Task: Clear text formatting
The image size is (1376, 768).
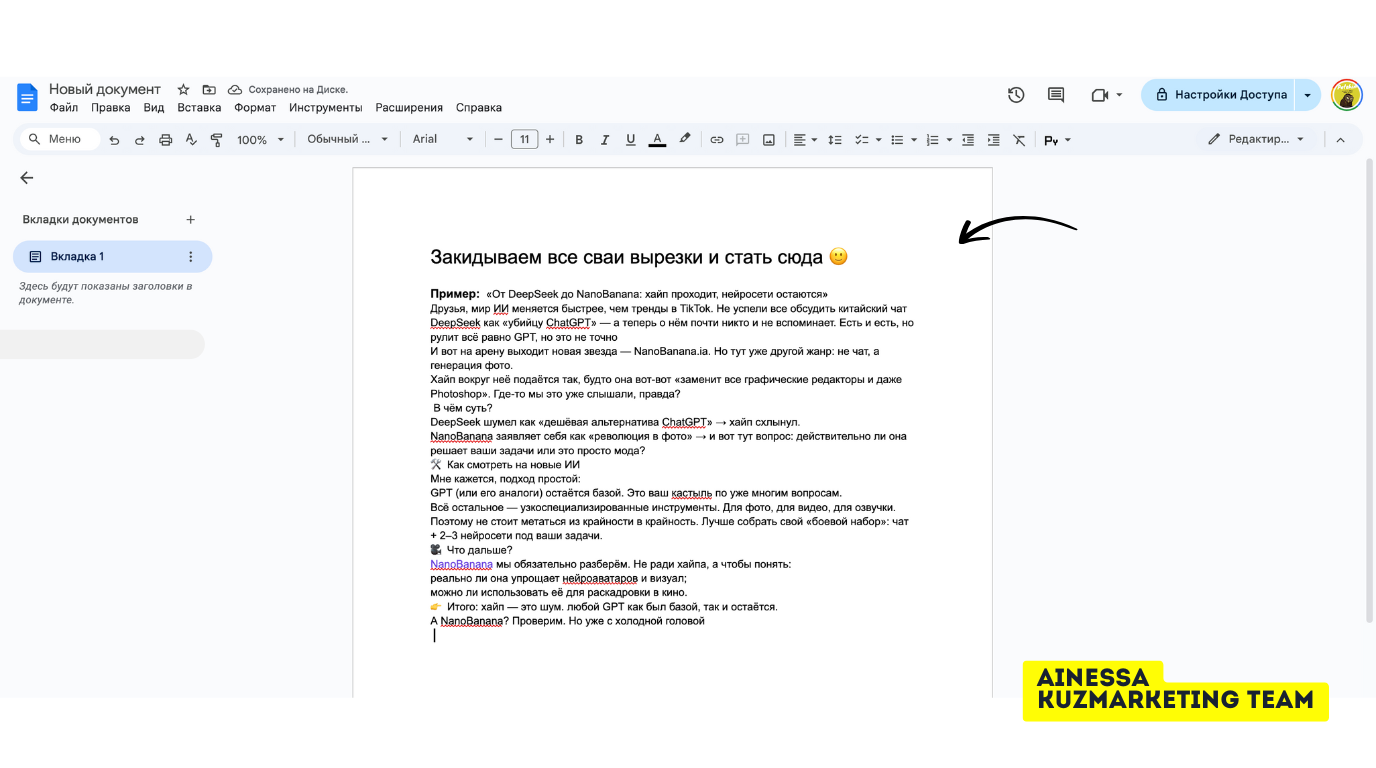Action: click(1019, 140)
